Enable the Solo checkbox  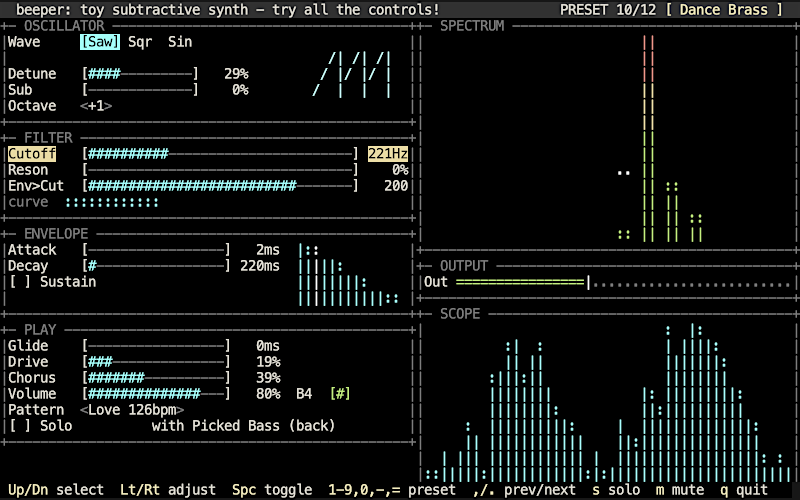(20, 426)
